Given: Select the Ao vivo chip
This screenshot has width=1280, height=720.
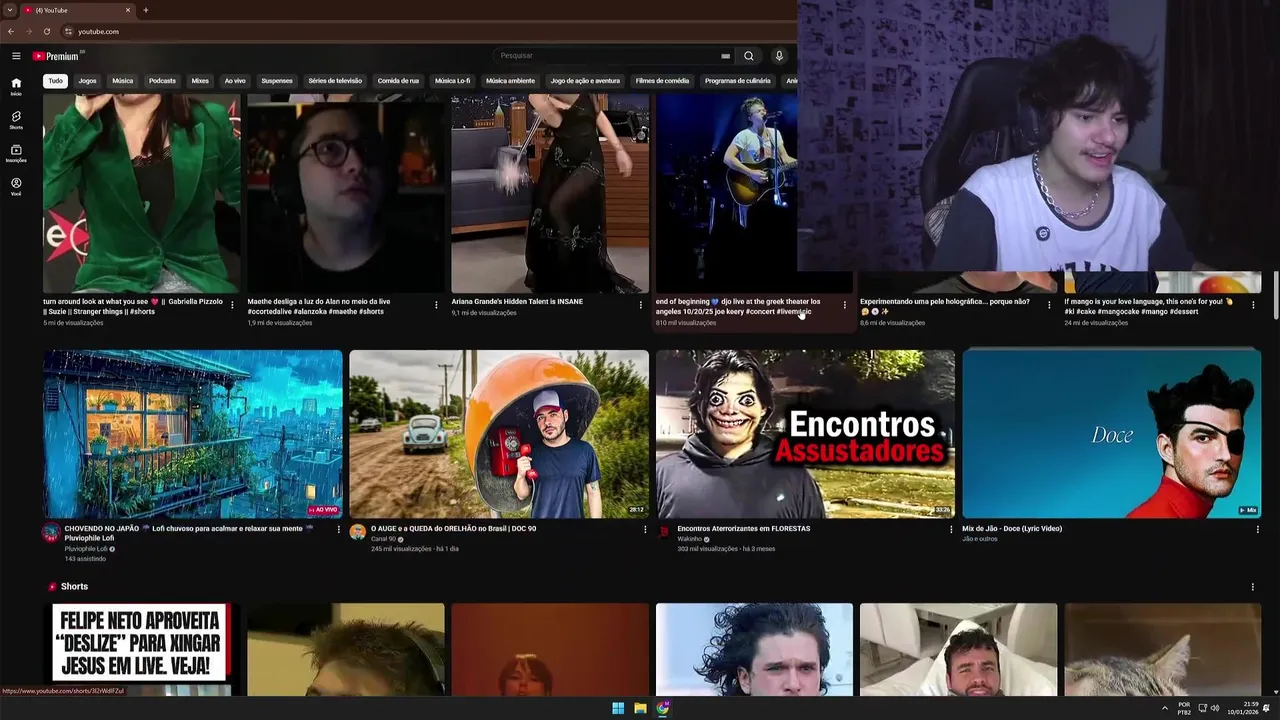Looking at the screenshot, I should click(235, 81).
